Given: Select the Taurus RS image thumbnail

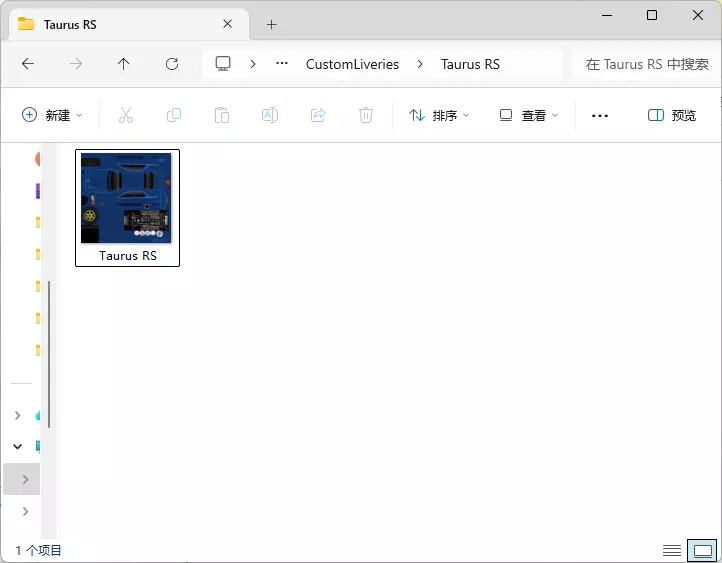Looking at the screenshot, I should point(126,198).
